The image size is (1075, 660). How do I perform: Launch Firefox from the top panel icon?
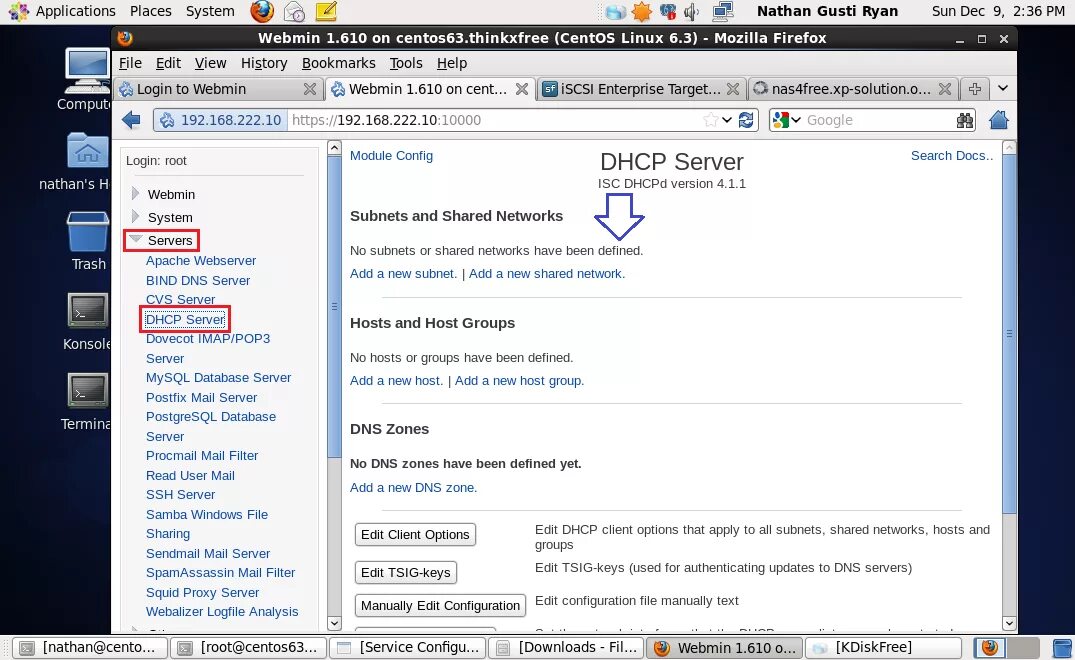(x=261, y=11)
